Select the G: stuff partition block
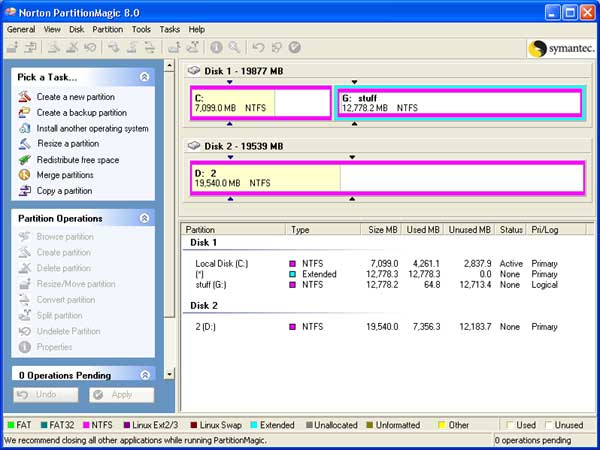The width and height of the screenshot is (600, 450). click(x=460, y=103)
